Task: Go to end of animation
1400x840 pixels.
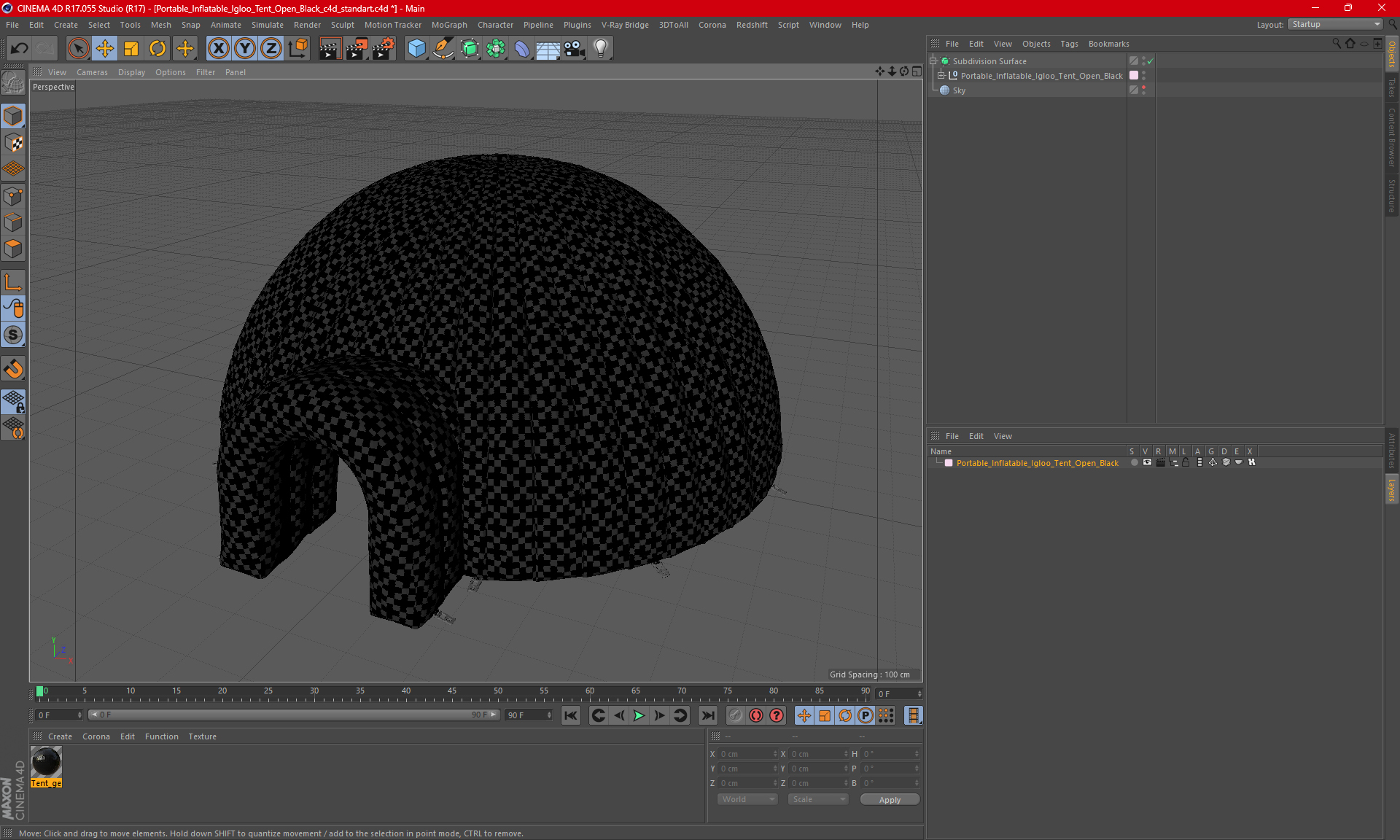Action: coord(707,715)
